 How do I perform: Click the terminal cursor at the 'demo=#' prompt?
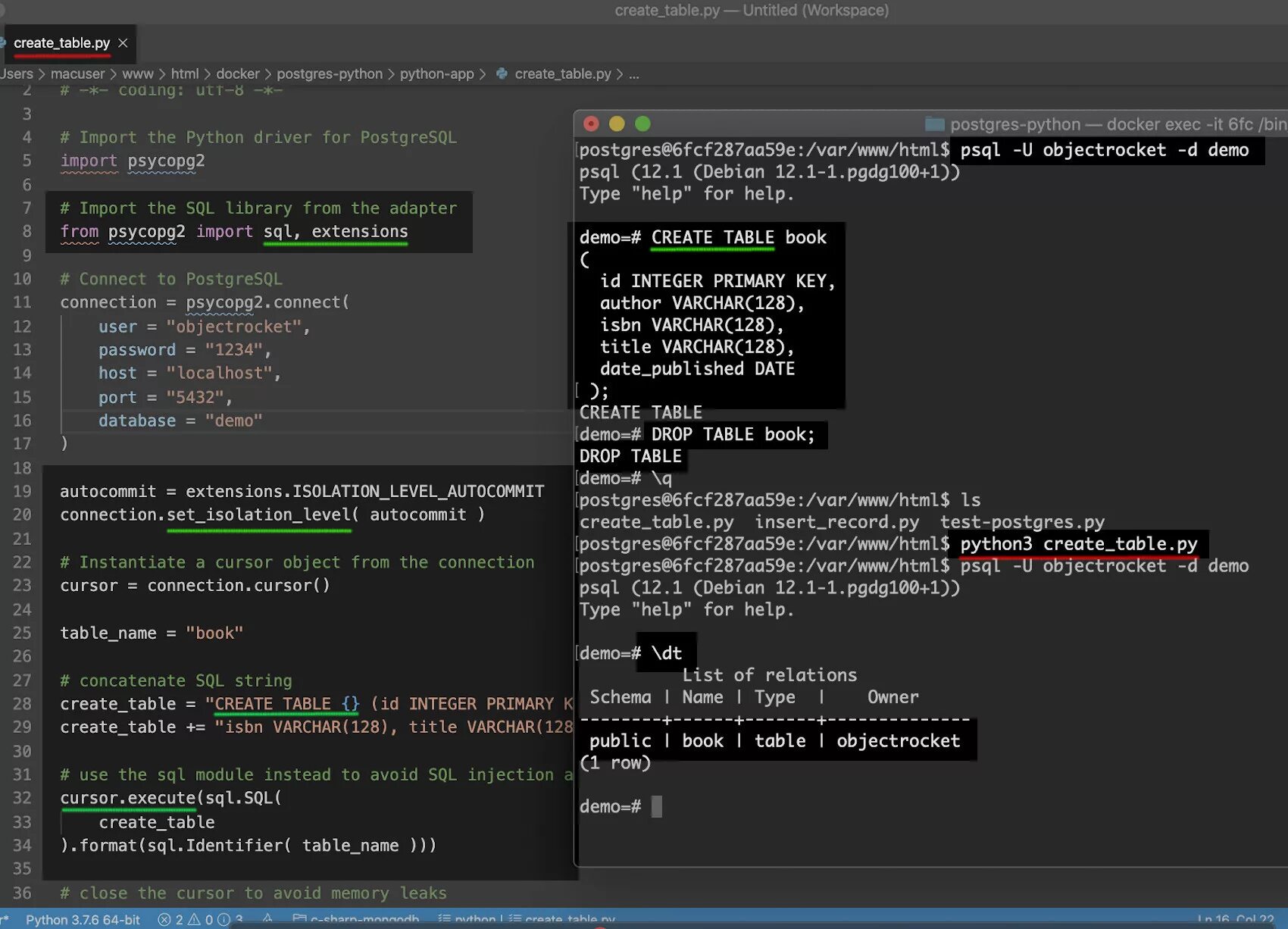[x=657, y=806]
